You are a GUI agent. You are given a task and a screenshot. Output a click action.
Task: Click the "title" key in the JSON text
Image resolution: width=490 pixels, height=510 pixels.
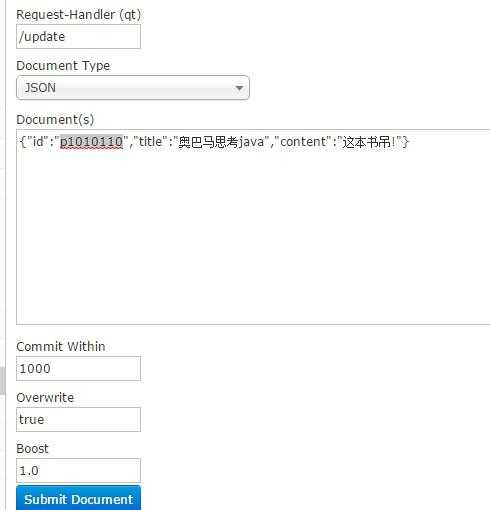tap(150, 142)
